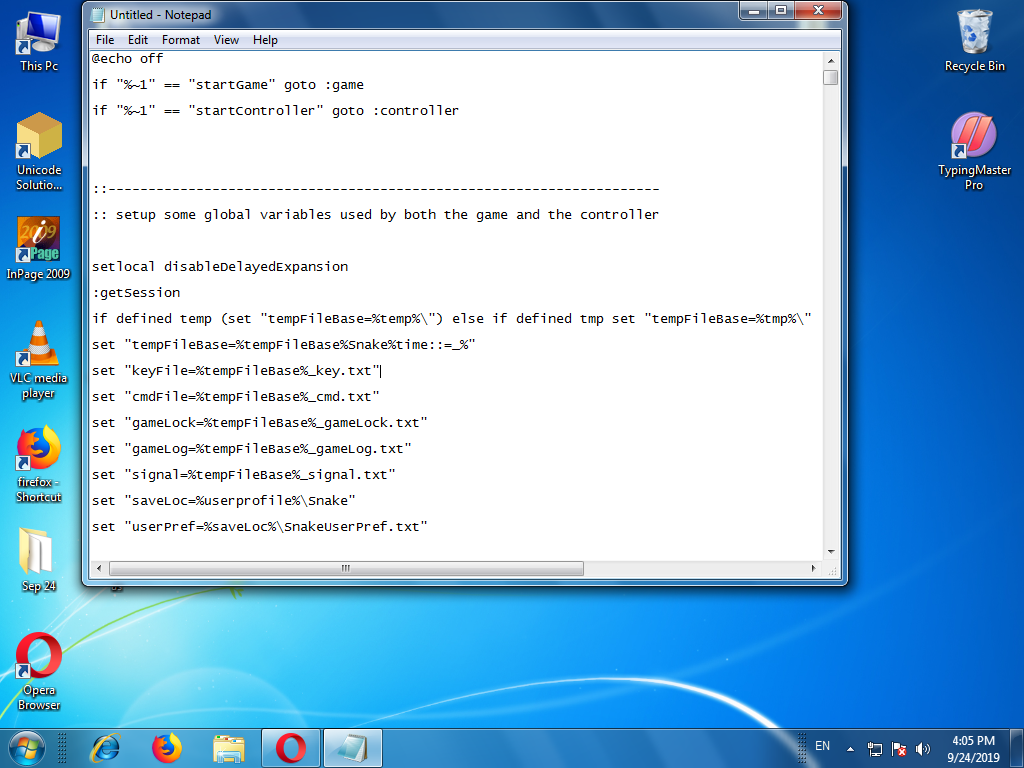Open the View menu

(x=226, y=40)
